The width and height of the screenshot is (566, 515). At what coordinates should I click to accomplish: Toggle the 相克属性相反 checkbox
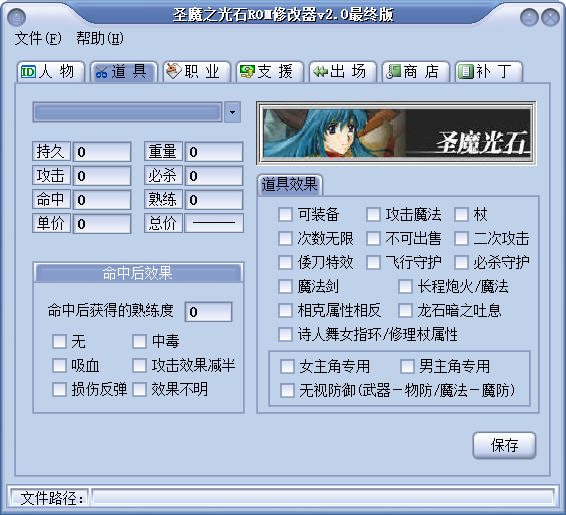pos(285,310)
